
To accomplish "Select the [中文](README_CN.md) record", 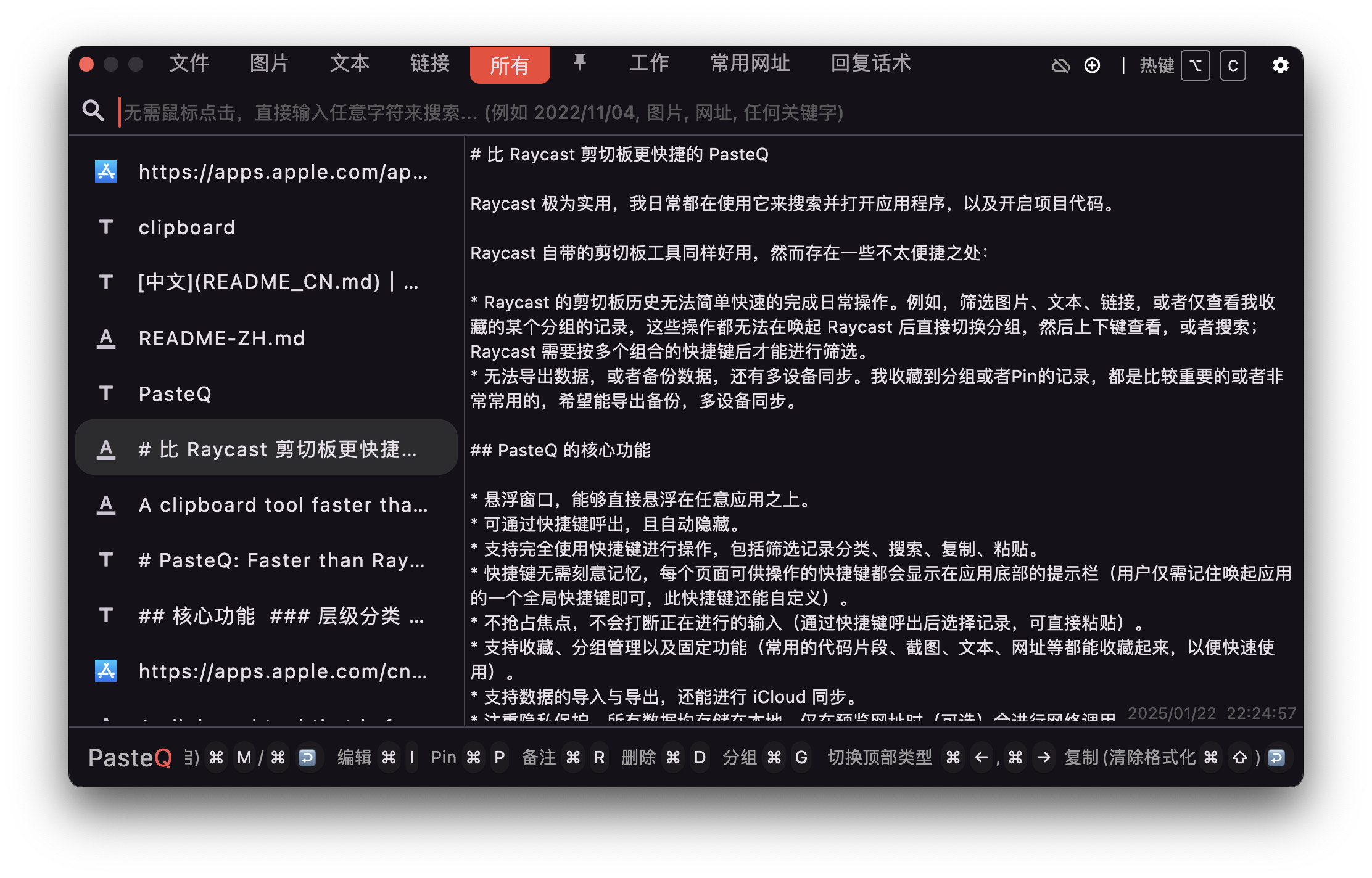I will 267,282.
